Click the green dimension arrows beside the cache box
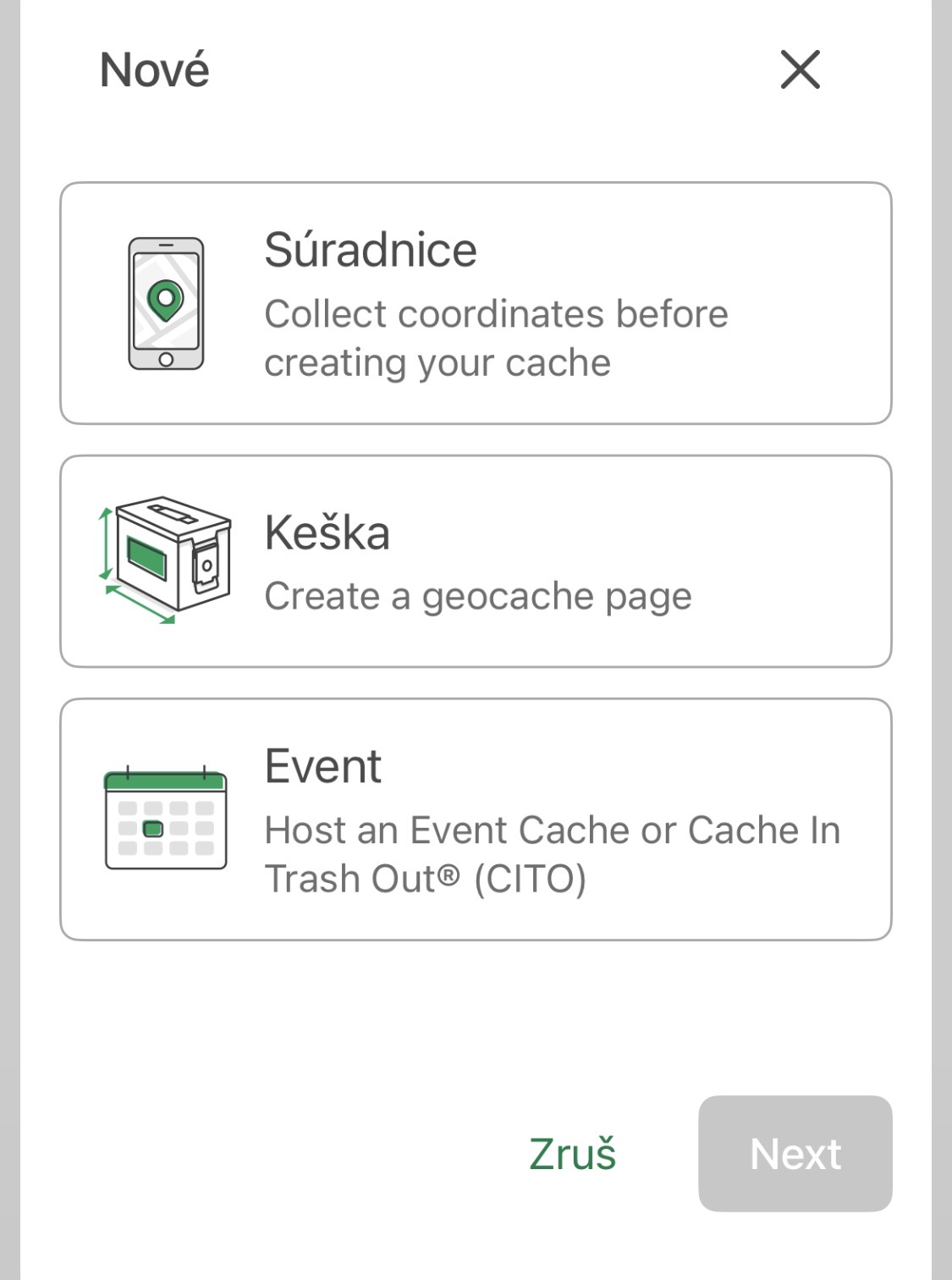This screenshot has width=952, height=1280. [x=106, y=544]
